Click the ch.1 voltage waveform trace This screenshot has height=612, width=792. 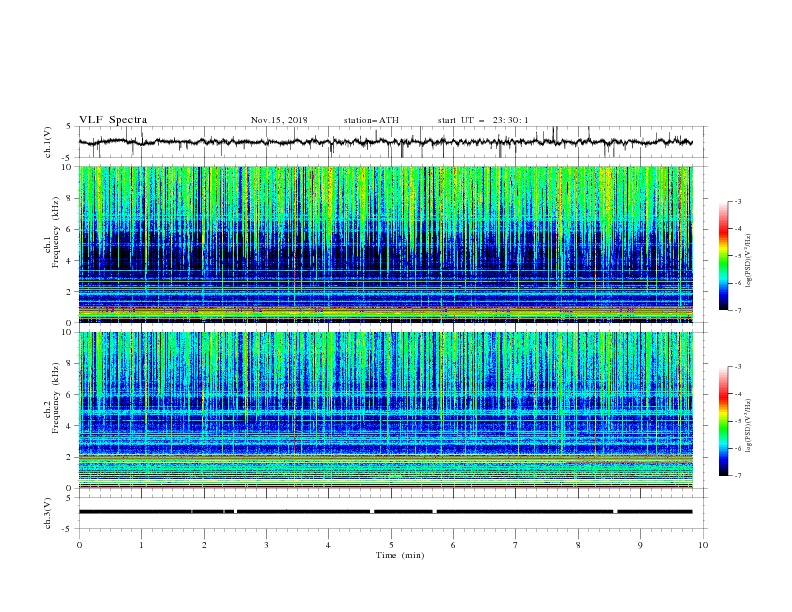tap(385, 142)
